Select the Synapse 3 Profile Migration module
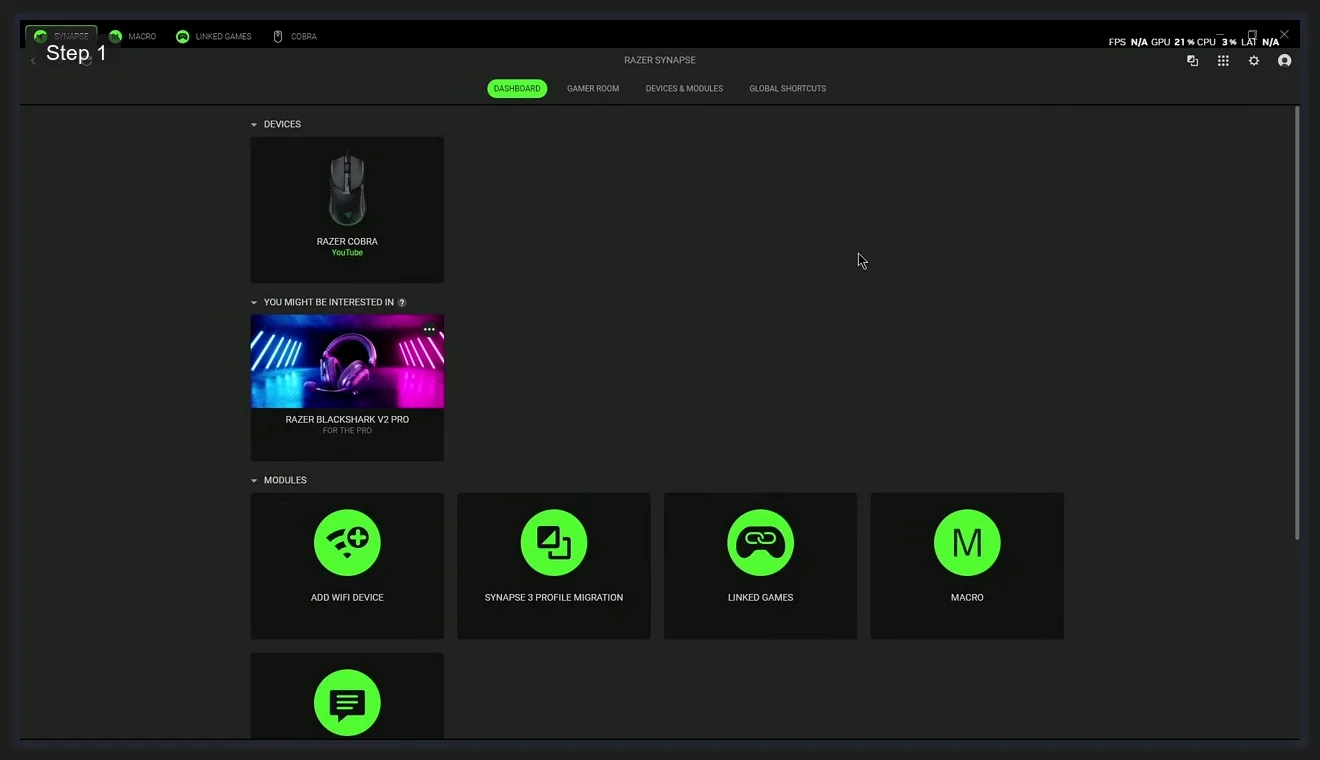This screenshot has width=1320, height=760. (x=553, y=565)
